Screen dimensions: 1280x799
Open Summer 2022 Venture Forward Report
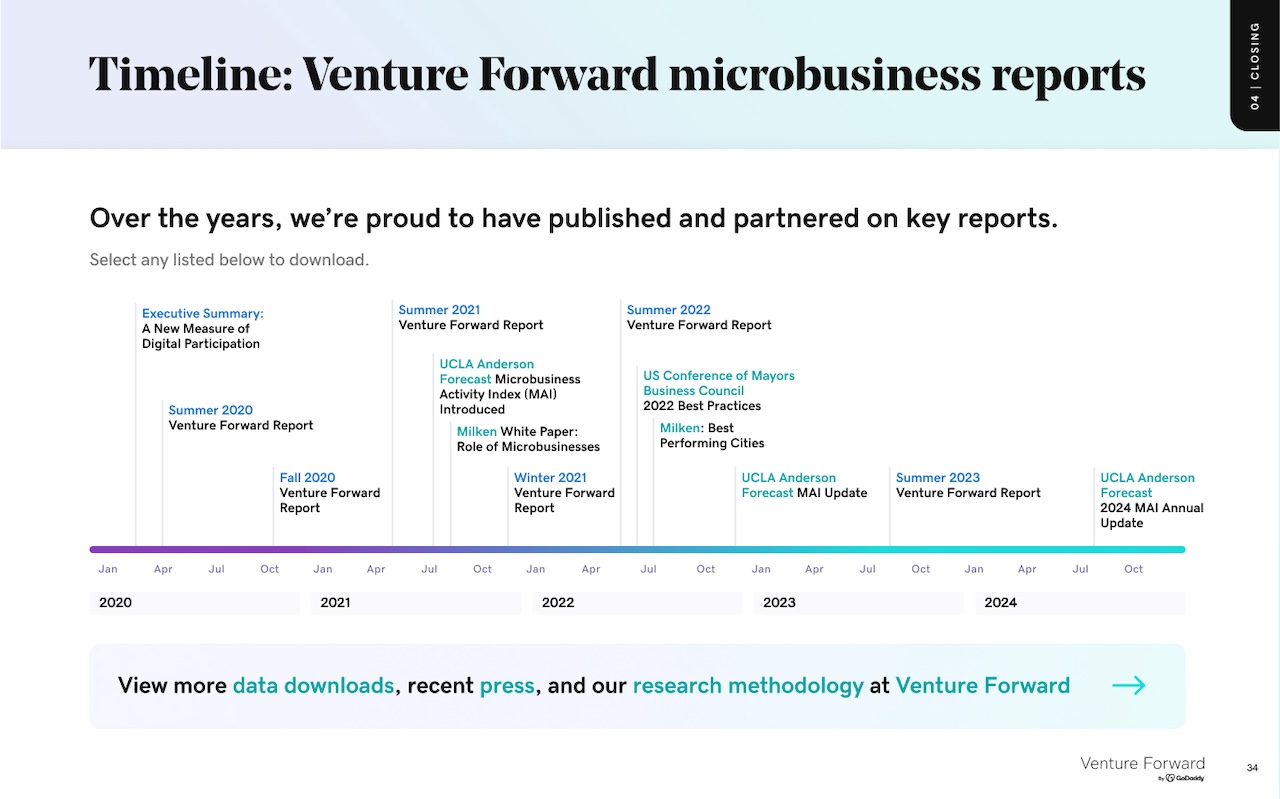668,310
